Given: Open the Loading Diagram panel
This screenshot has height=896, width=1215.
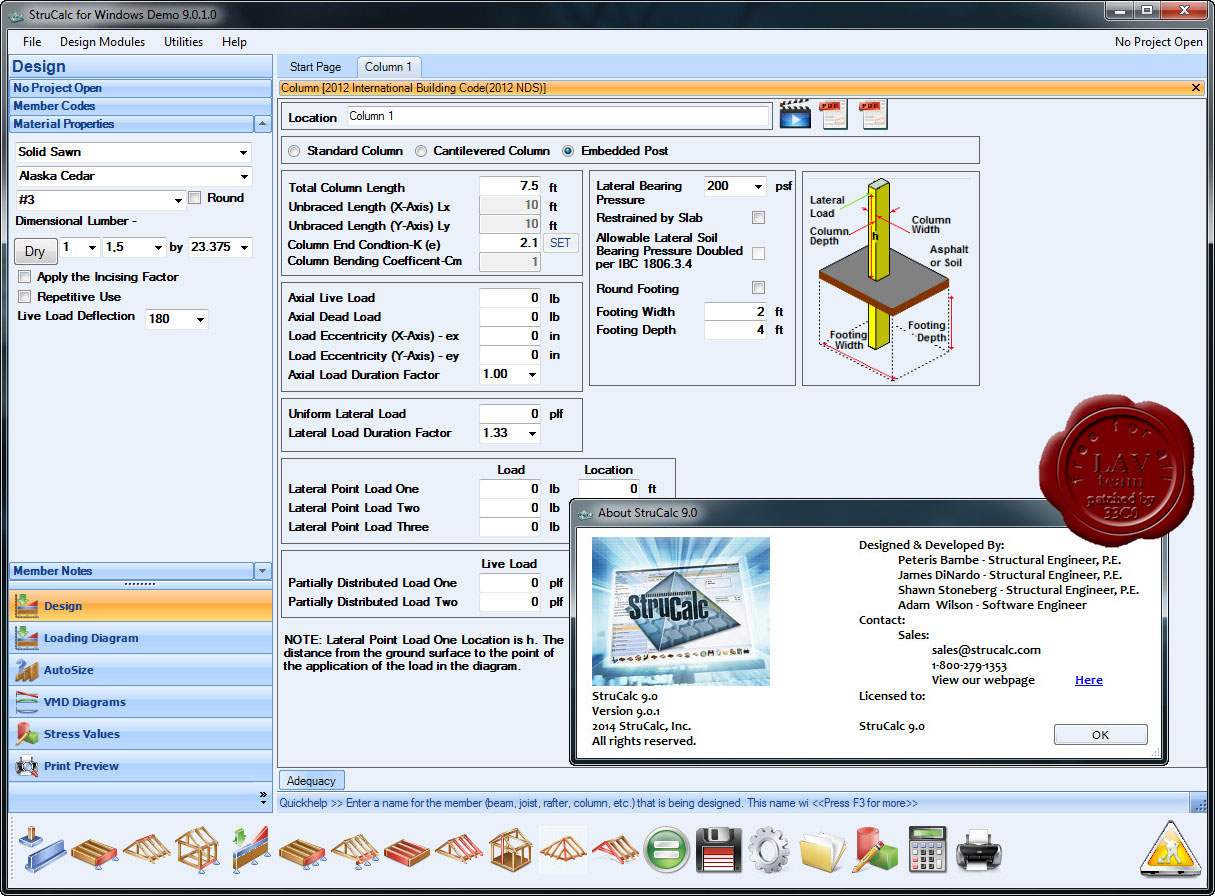Looking at the screenshot, I should tap(140, 638).
